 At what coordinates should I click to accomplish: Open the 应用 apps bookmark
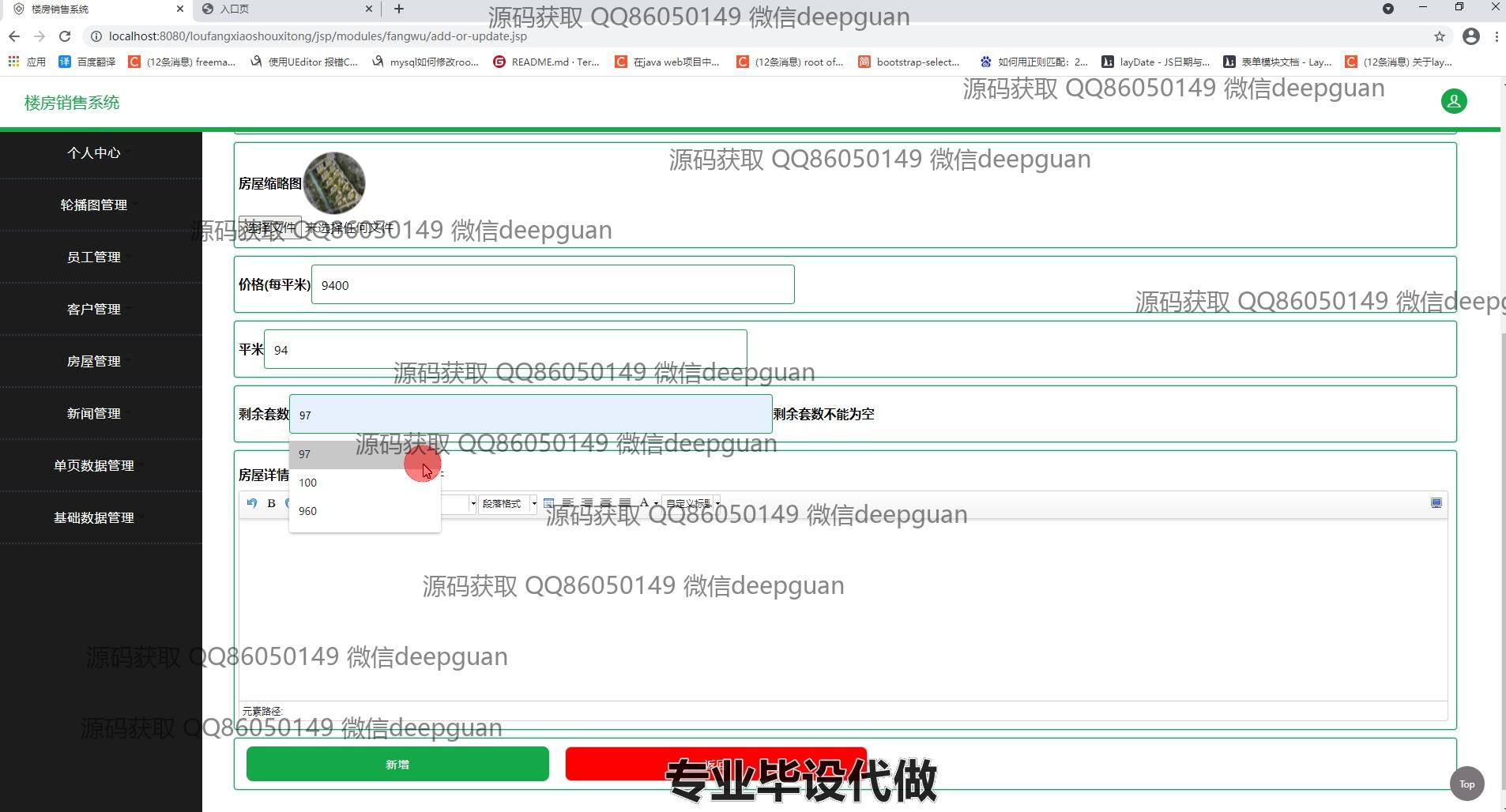[x=27, y=62]
